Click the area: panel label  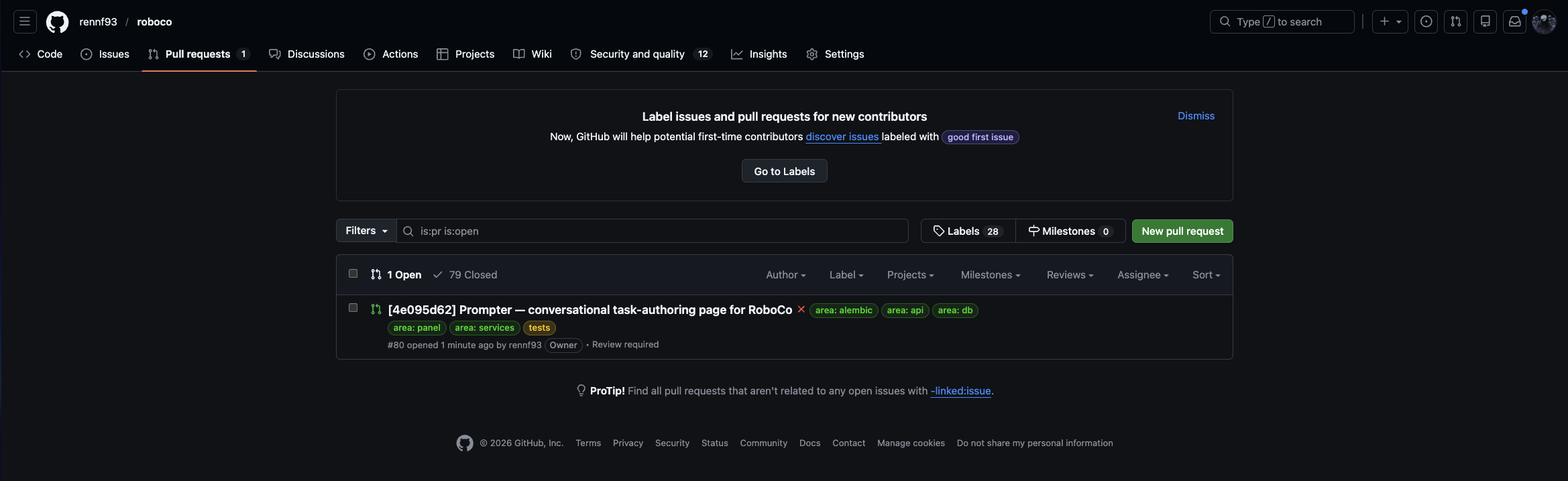[x=416, y=328]
